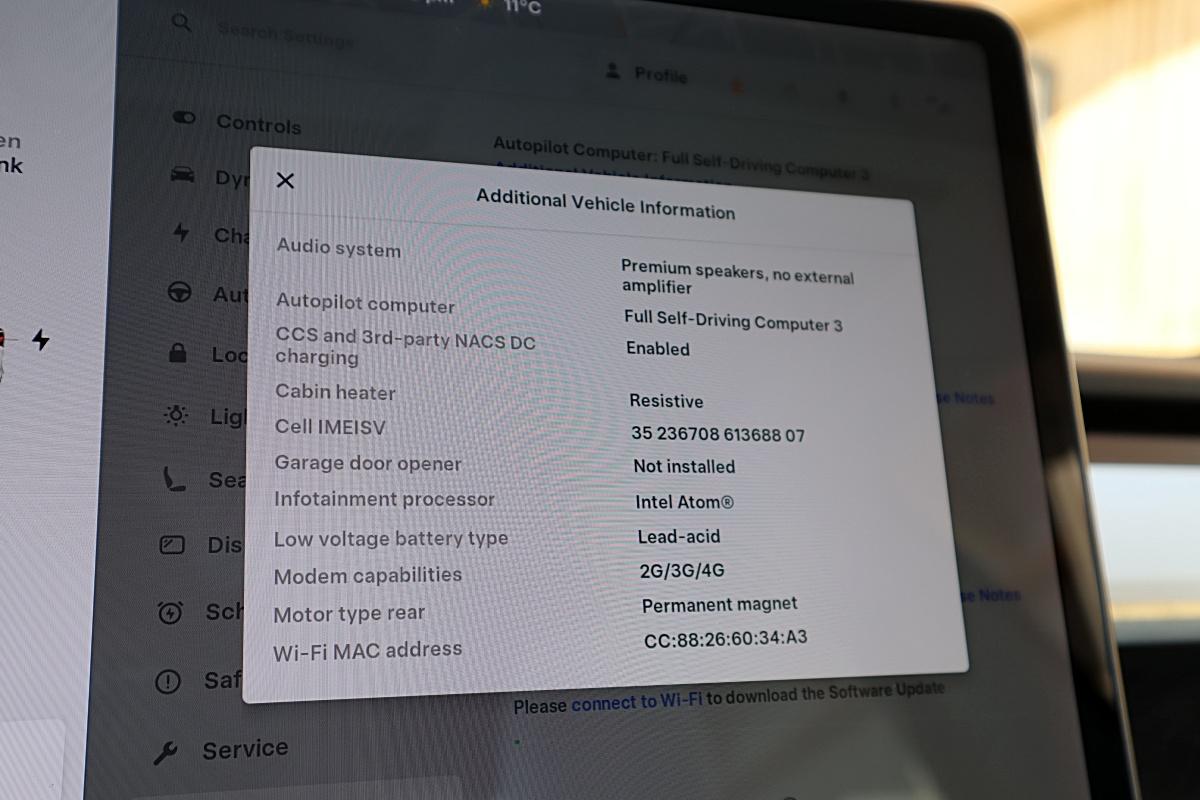Tap the Display screen icon
This screenshot has width=1200, height=800.
172,545
